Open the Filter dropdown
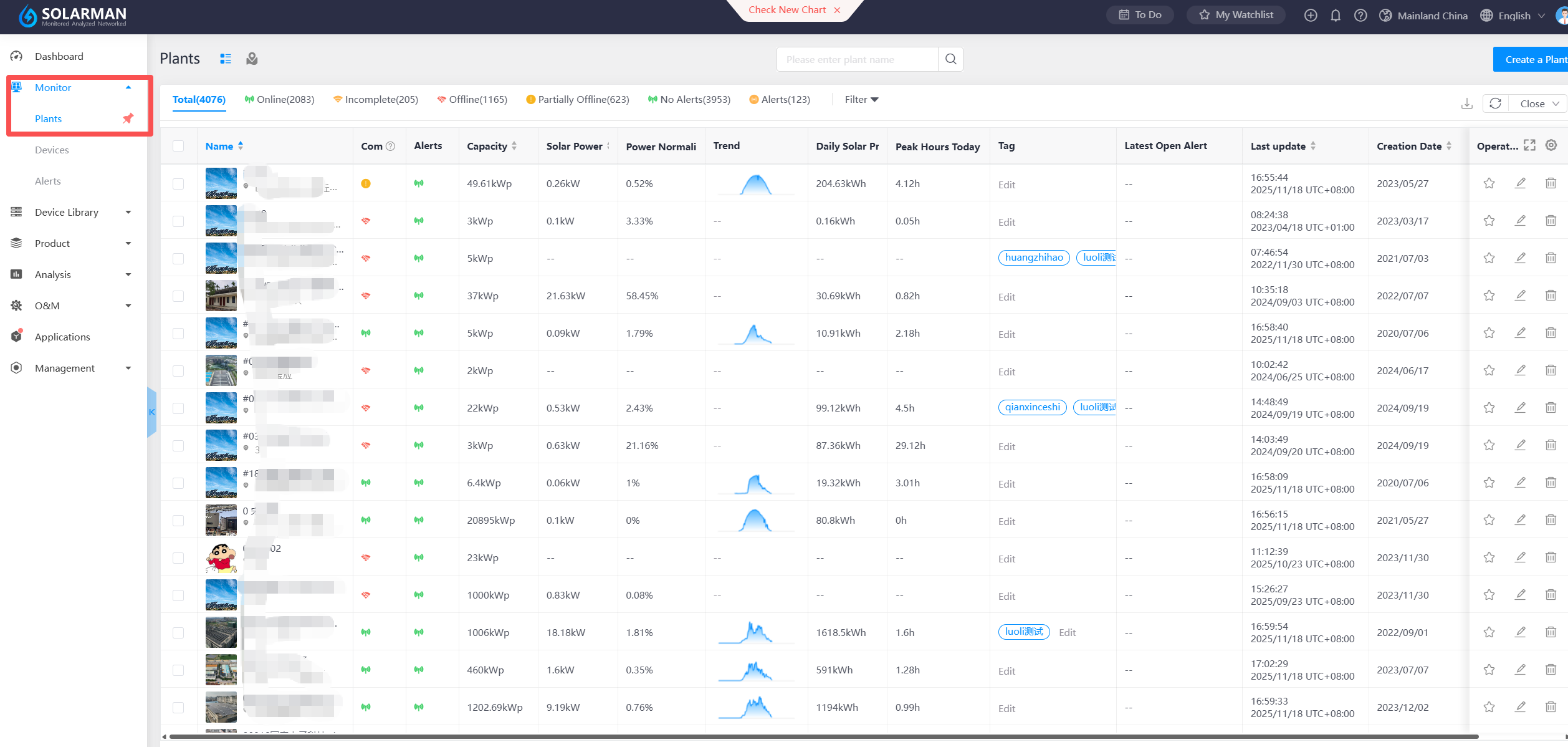The width and height of the screenshot is (1568, 747). coord(861,100)
